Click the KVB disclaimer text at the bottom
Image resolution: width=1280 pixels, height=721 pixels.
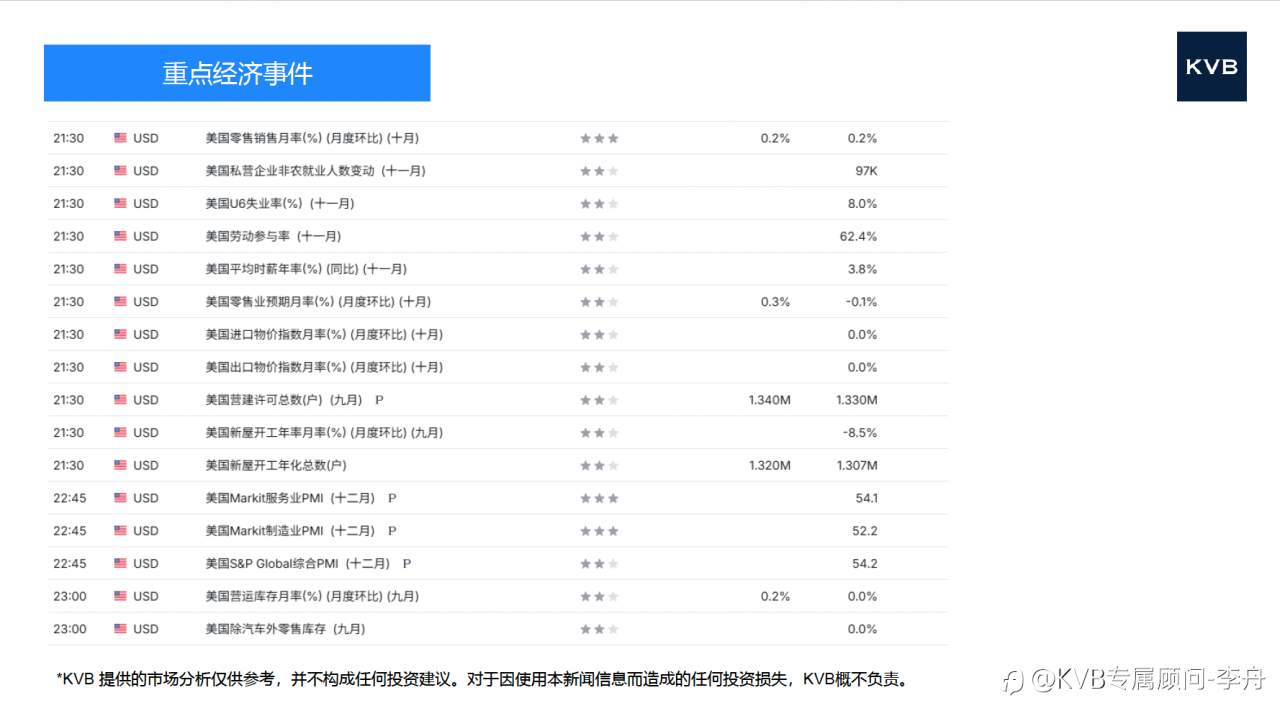click(483, 677)
